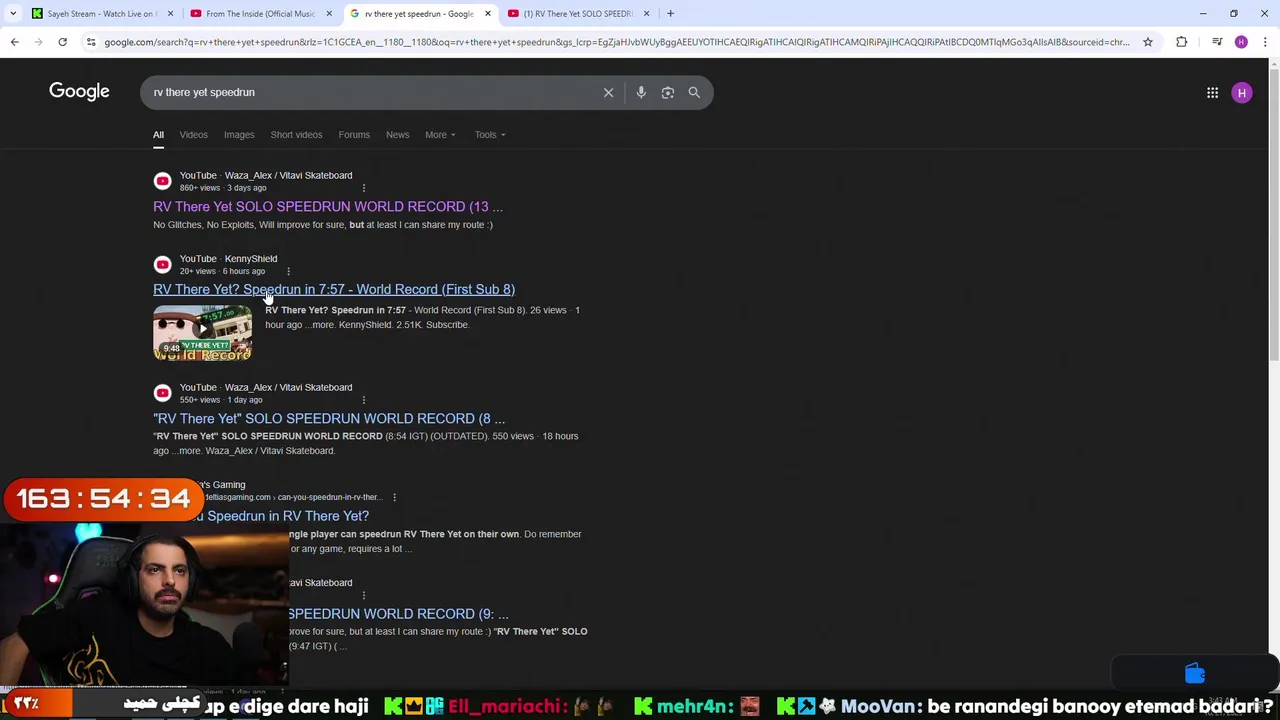View site information icon in address bar
This screenshot has width=1280, height=720.
click(91, 42)
